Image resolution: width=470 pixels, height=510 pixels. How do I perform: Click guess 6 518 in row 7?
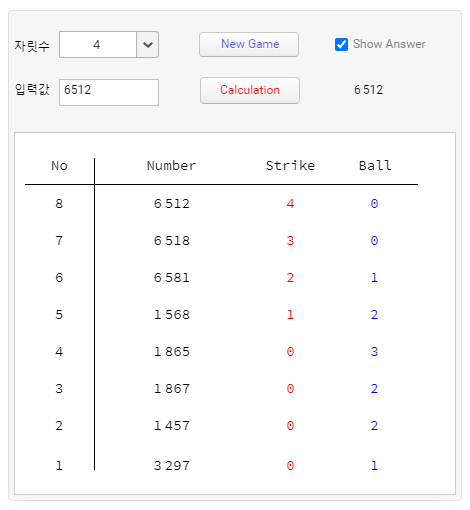172,241
